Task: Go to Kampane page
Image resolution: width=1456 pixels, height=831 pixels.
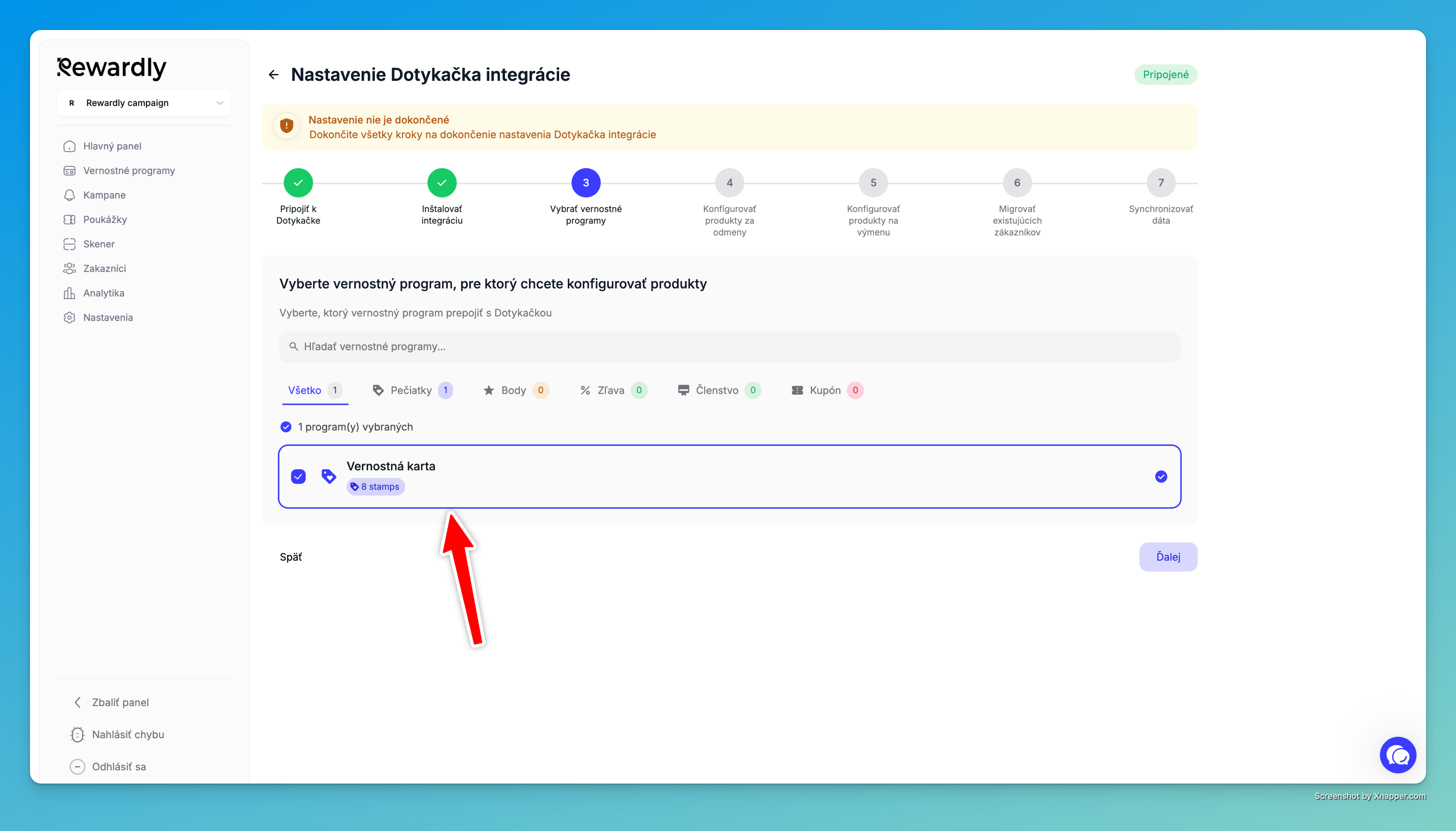Action: tap(104, 195)
